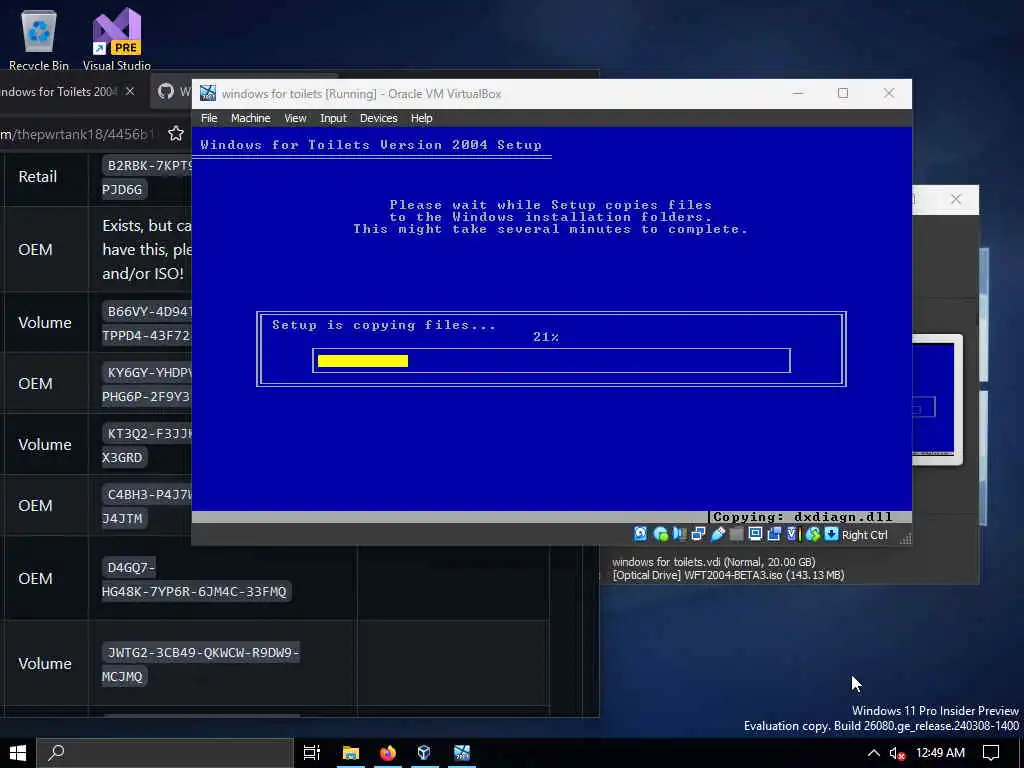Click the VM preview thumbnail in VirtualBox Manager
This screenshot has height=768, width=1024.
936,399
